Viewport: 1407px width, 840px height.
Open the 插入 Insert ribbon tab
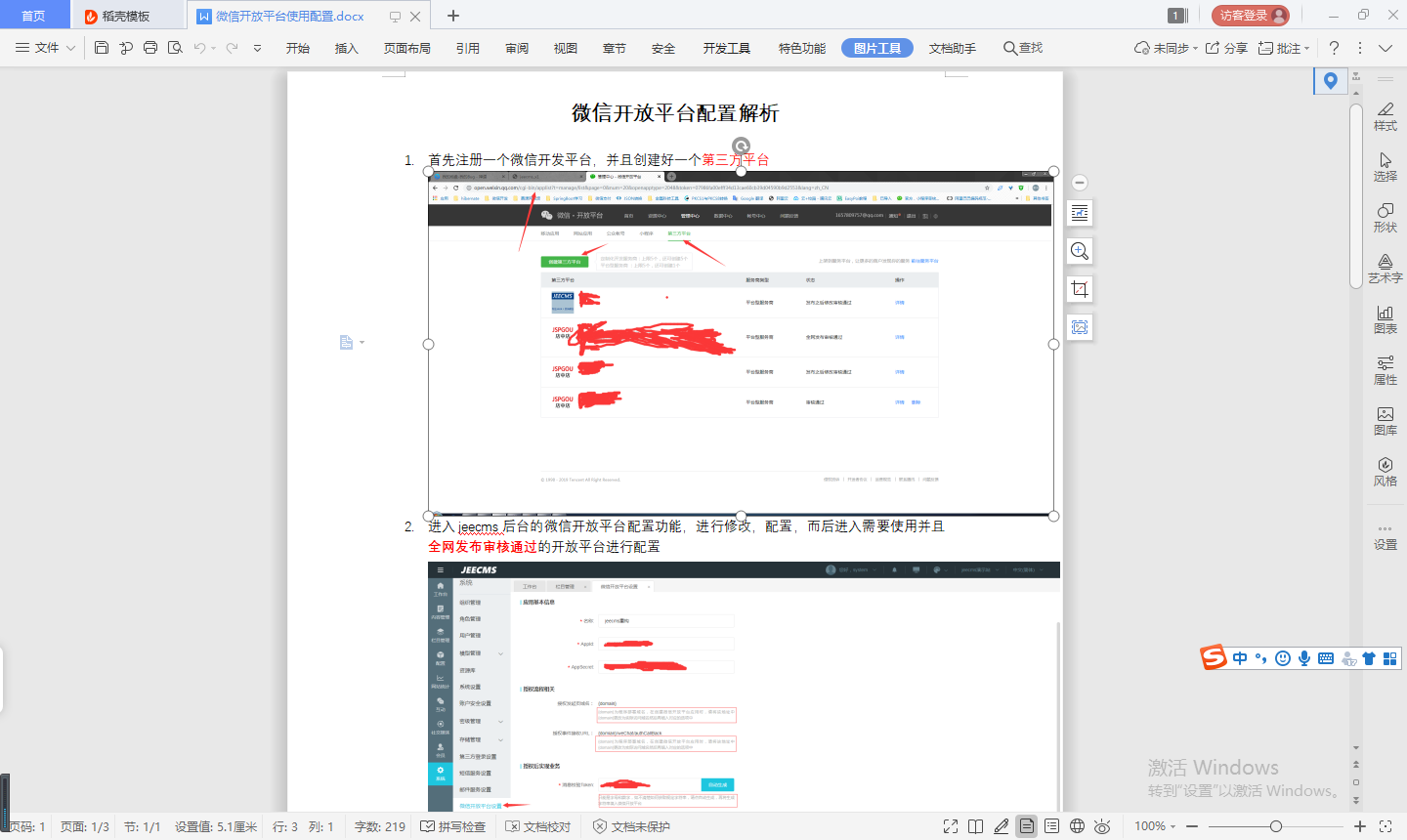pyautogui.click(x=347, y=48)
